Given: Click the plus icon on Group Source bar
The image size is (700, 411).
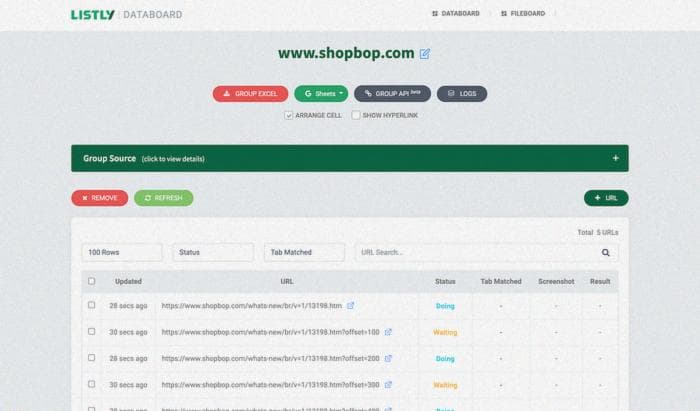Looking at the screenshot, I should click(615, 158).
